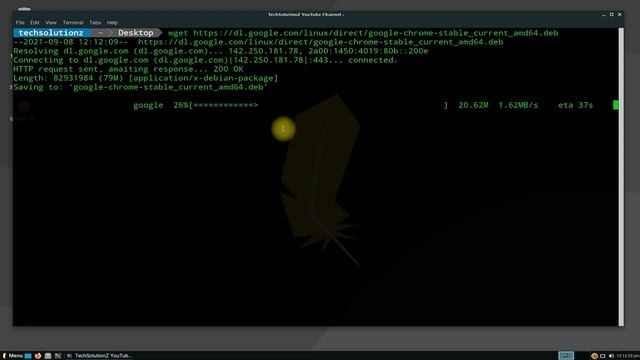Click the 'Connecting to dl.google.com' line
This screenshot has width=640, height=360.
[x=205, y=60]
